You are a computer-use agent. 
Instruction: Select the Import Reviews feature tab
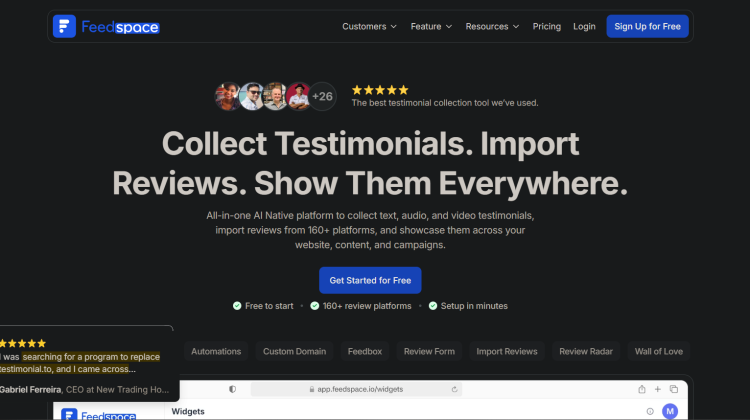[507, 351]
